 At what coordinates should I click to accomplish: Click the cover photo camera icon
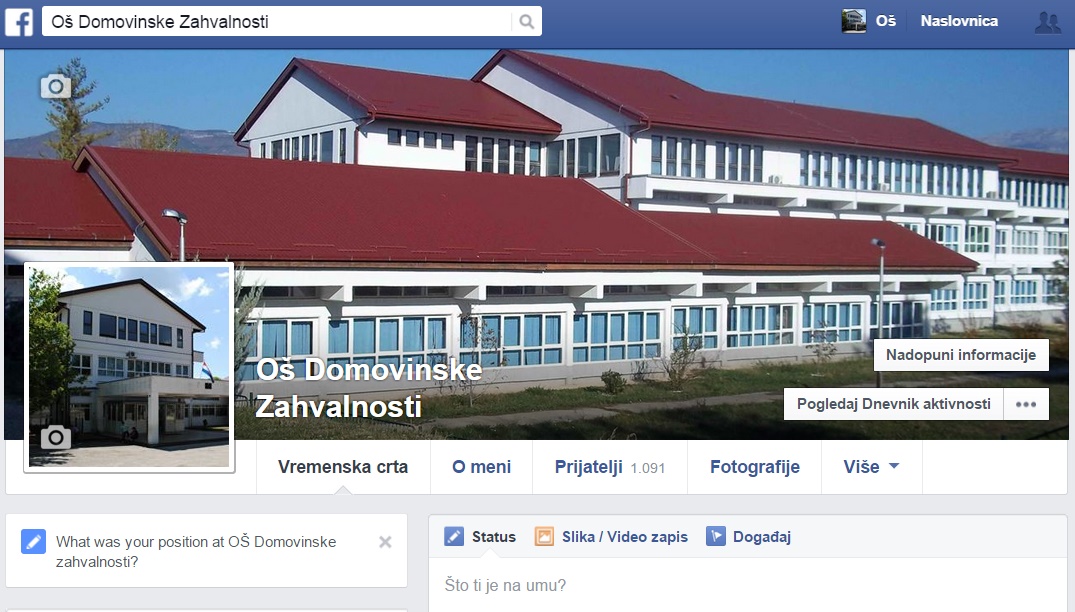click(x=56, y=86)
